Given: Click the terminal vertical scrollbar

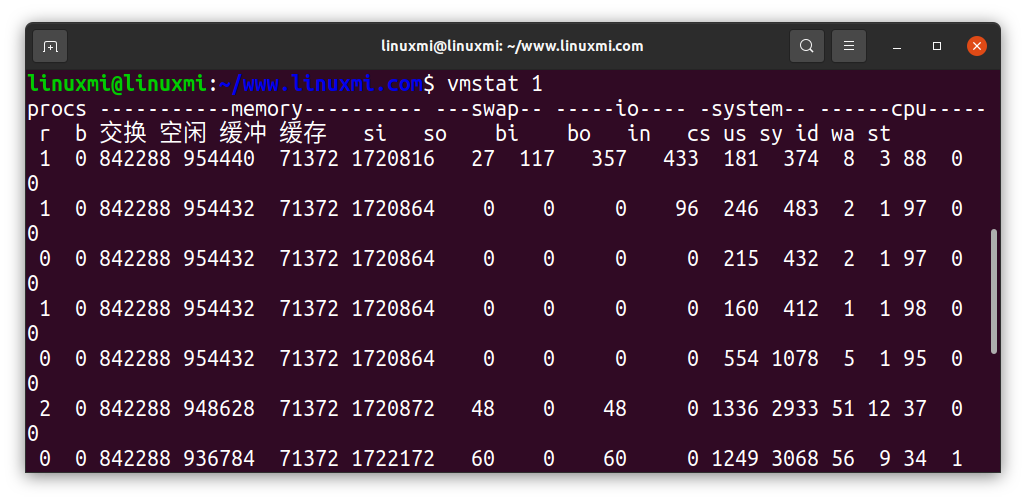Looking at the screenshot, I should point(994,292).
